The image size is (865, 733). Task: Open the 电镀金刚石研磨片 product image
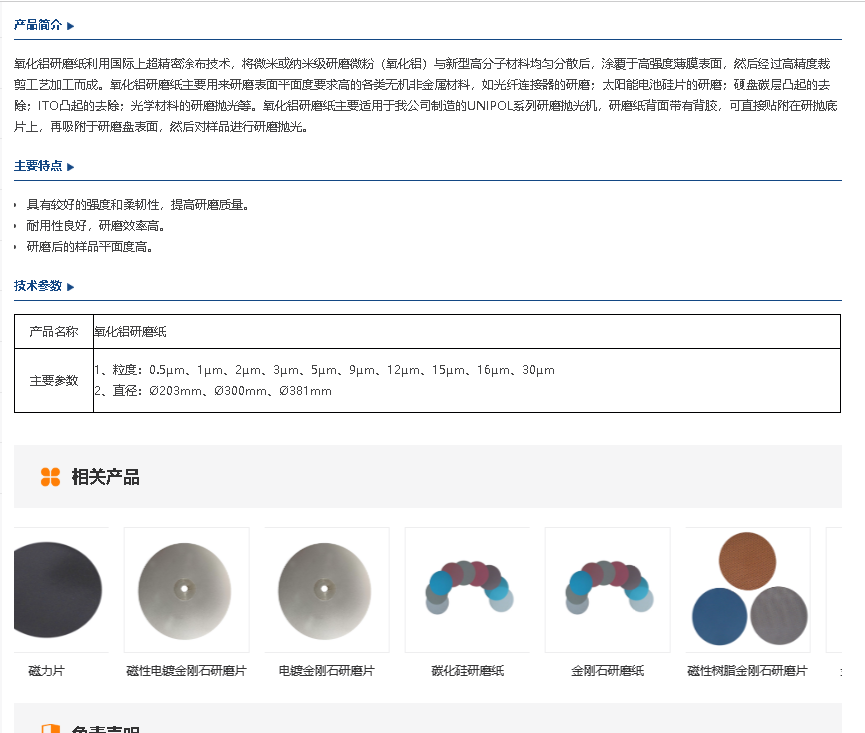pyautogui.click(x=326, y=590)
